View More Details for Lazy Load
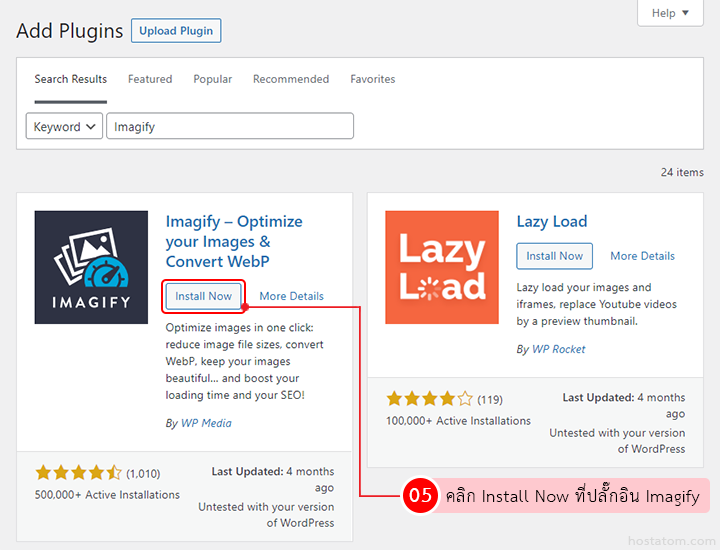Viewport: 720px width, 550px height. (x=642, y=256)
